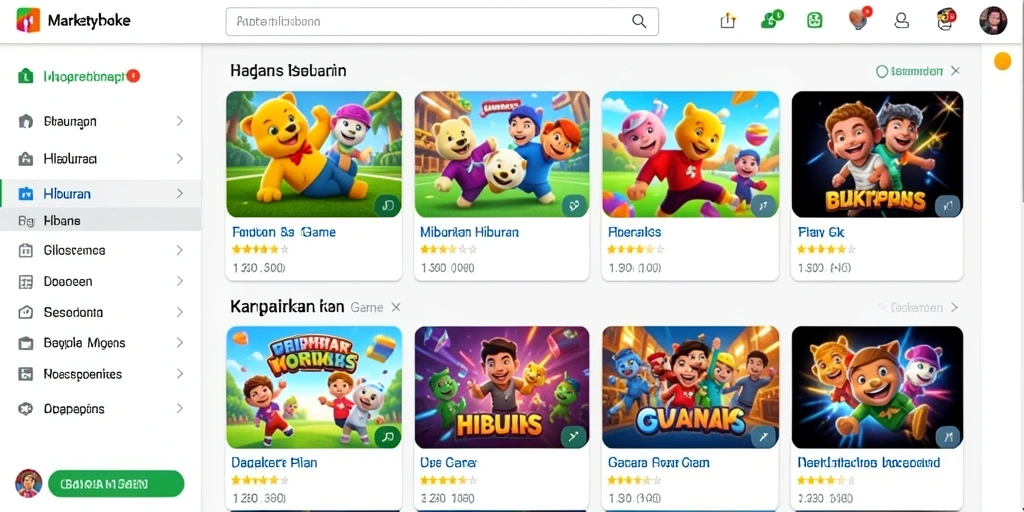Remove the Game filter tag with X
Image resolution: width=1024 pixels, height=512 pixels.
[x=396, y=307]
